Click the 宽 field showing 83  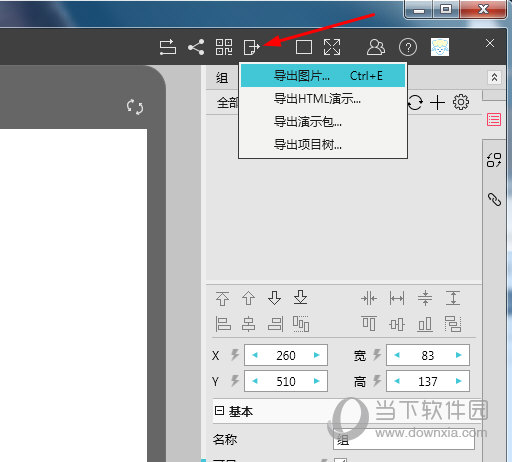pyautogui.click(x=428, y=355)
